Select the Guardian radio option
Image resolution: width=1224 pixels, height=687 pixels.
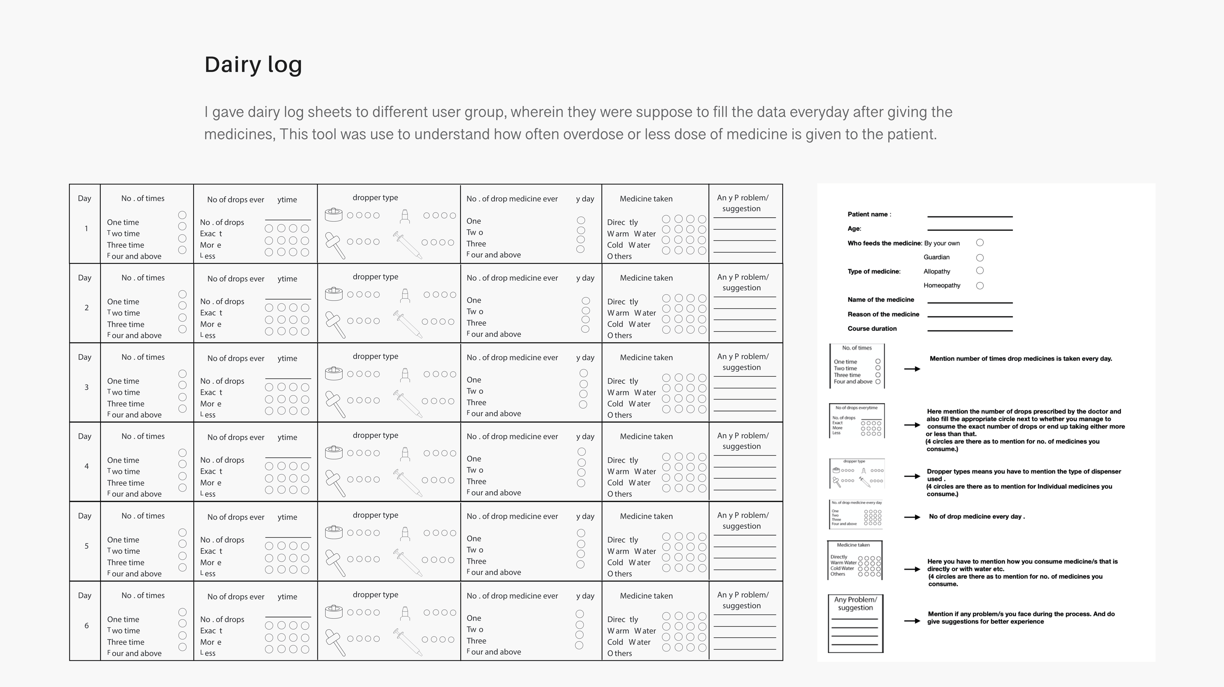tap(980, 258)
